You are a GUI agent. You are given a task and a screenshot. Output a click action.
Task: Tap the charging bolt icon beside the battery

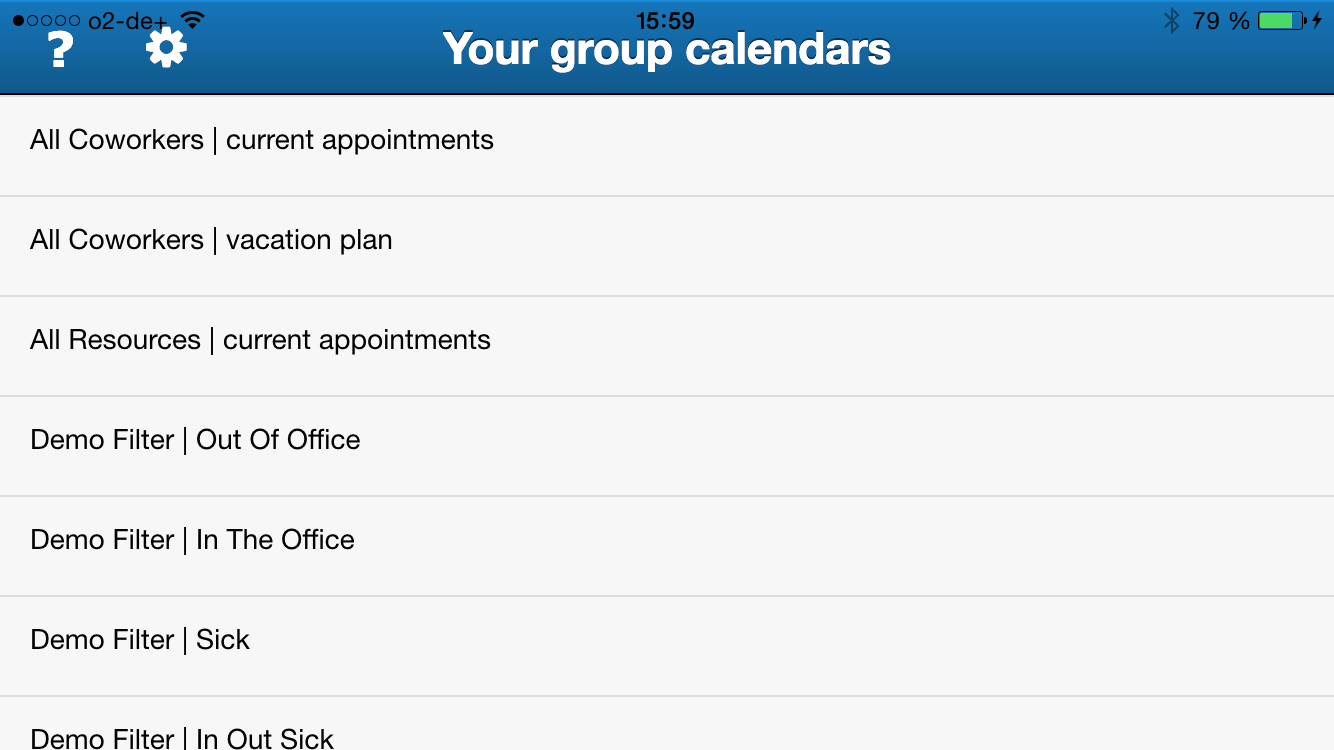pyautogui.click(x=1317, y=20)
